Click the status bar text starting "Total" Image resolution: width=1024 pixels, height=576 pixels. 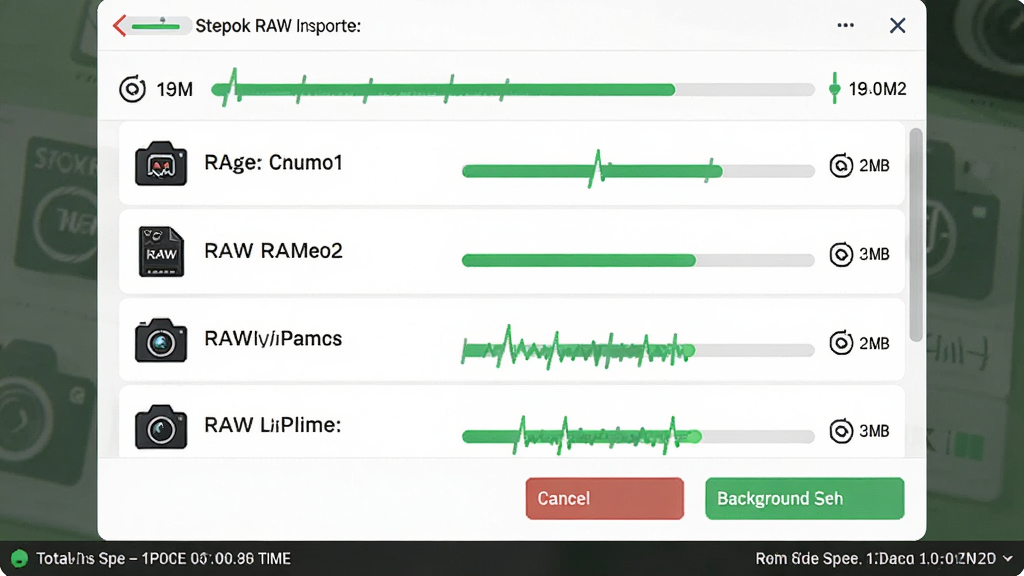point(163,558)
